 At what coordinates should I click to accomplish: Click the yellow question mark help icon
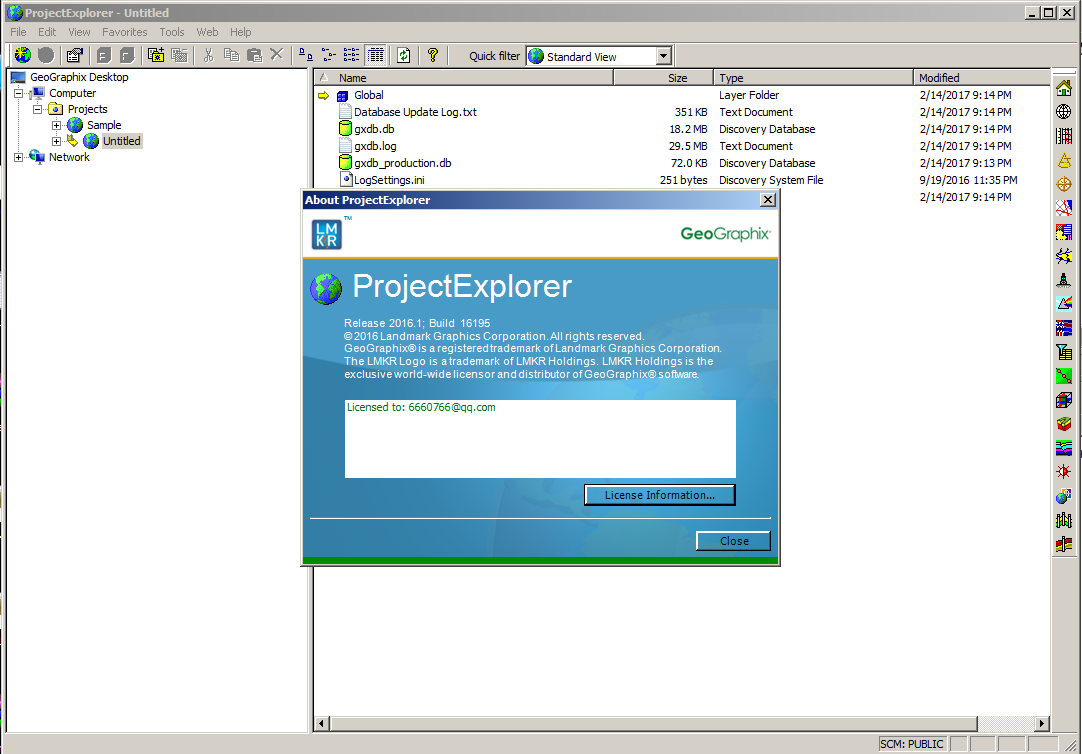[433, 55]
